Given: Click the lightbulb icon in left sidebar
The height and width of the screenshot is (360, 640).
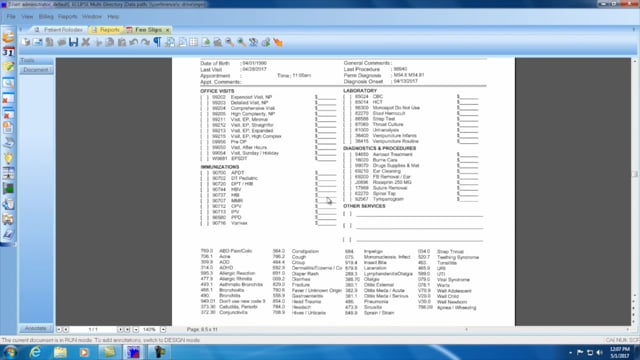Looking at the screenshot, I should [8, 158].
